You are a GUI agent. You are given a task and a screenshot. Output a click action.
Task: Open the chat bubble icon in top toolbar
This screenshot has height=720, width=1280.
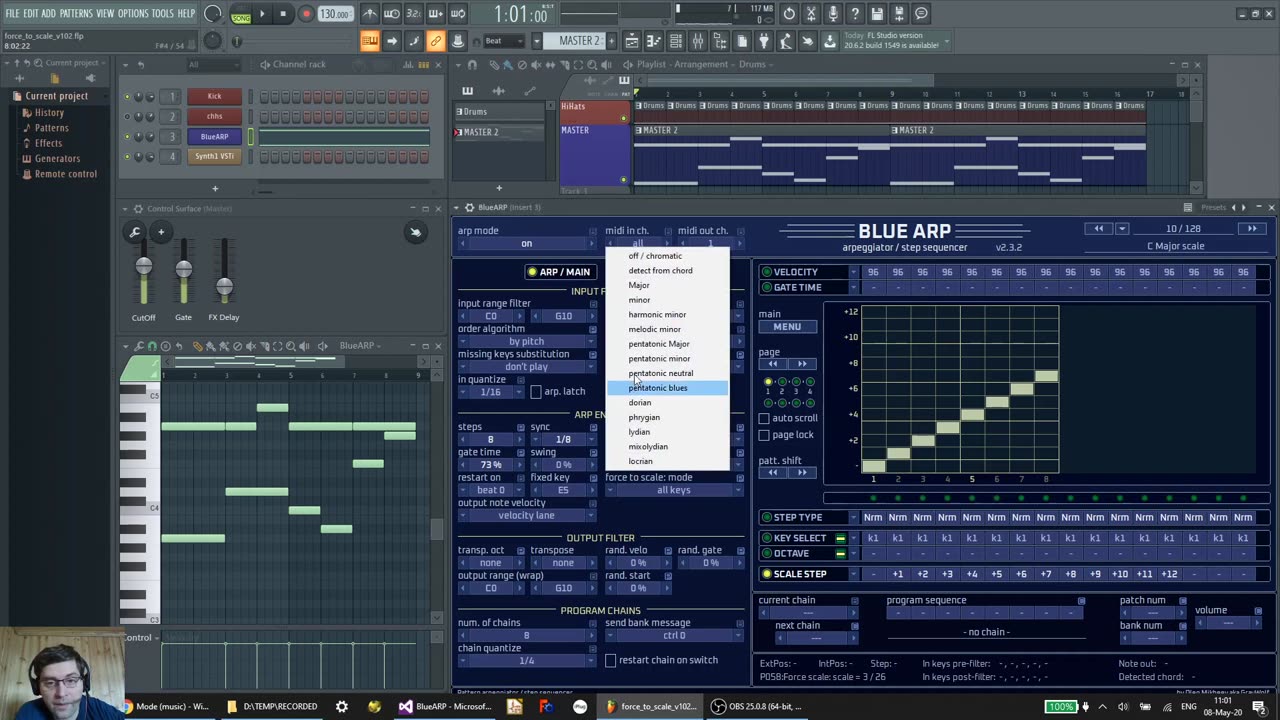point(921,14)
